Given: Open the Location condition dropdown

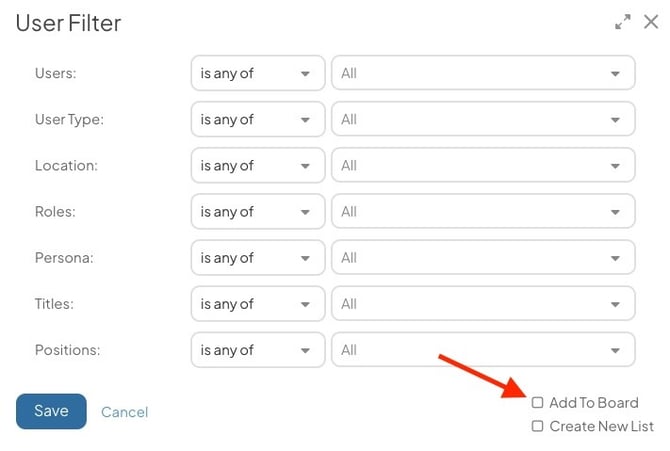Looking at the screenshot, I should 257,165.
